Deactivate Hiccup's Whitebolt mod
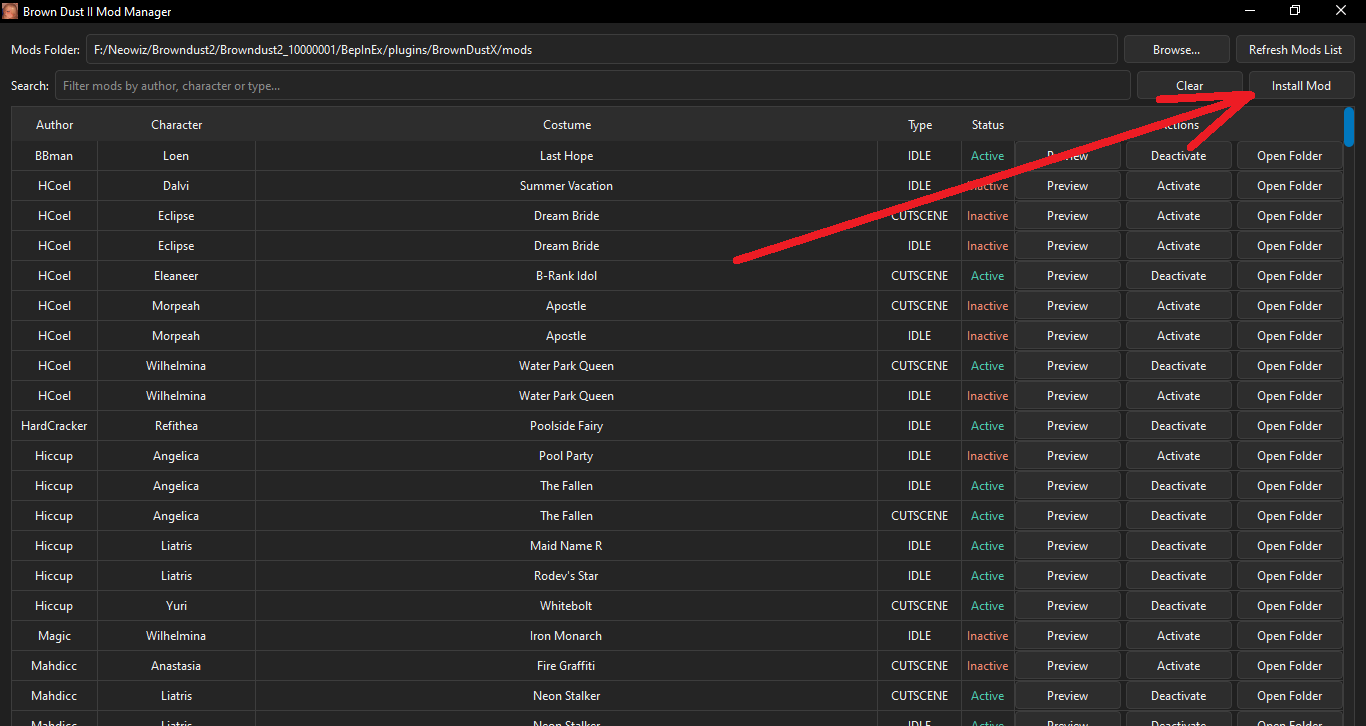The height and width of the screenshot is (726, 1366). point(1178,605)
